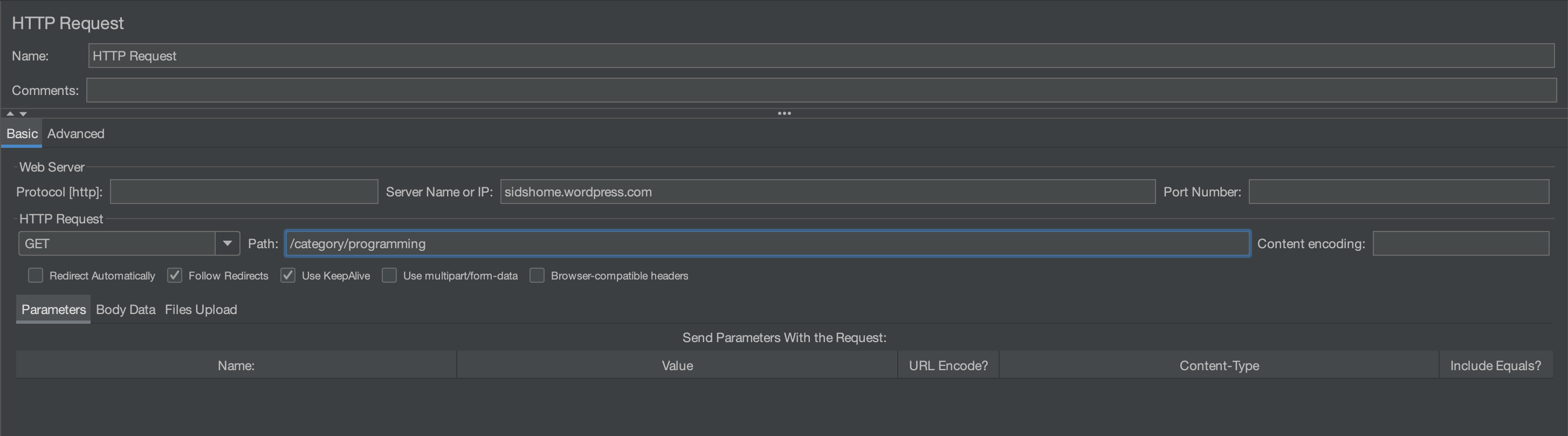
Task: Switch to the Files Upload tab
Action: click(201, 309)
